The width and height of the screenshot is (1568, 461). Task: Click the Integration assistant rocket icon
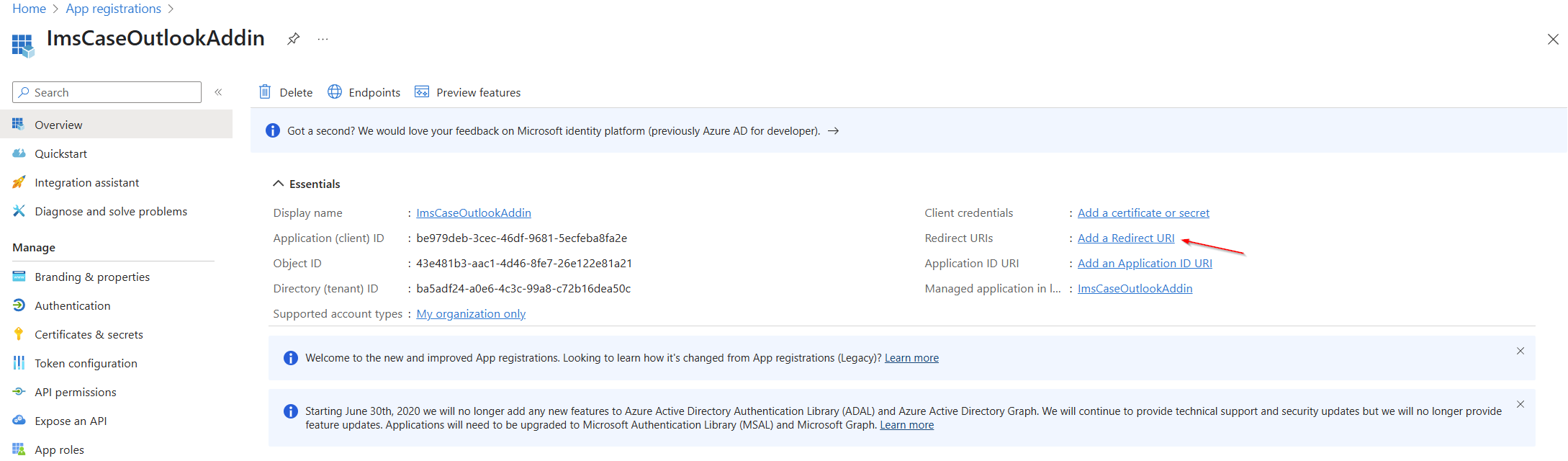[19, 182]
